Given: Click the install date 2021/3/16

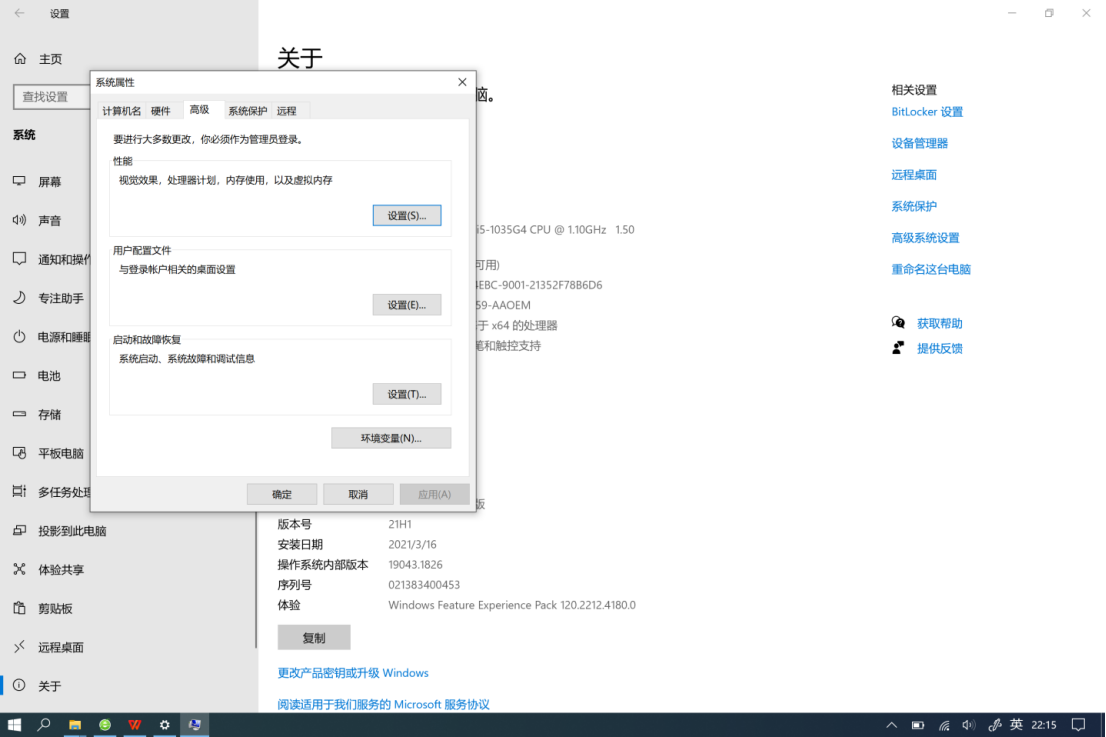Looking at the screenshot, I should 413,544.
